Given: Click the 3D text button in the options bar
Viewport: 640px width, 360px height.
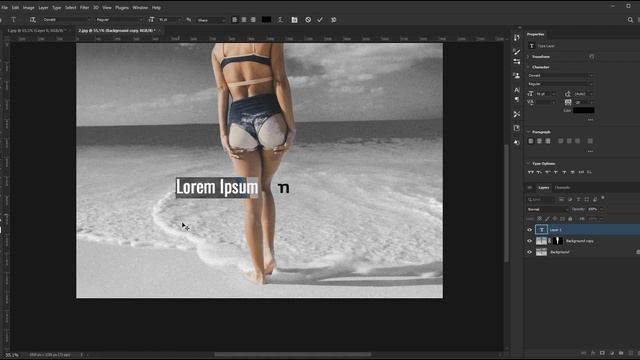Looking at the screenshot, I should 333,20.
